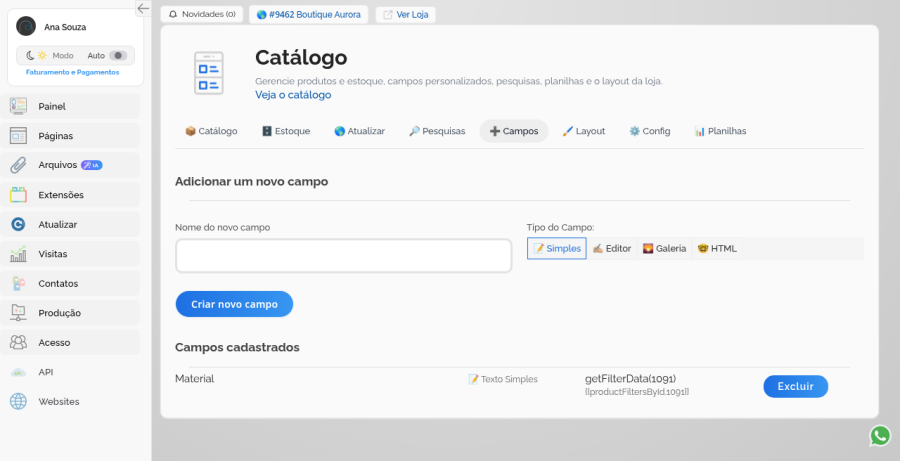Open Faturamento e Pagamentos link

[72, 72]
